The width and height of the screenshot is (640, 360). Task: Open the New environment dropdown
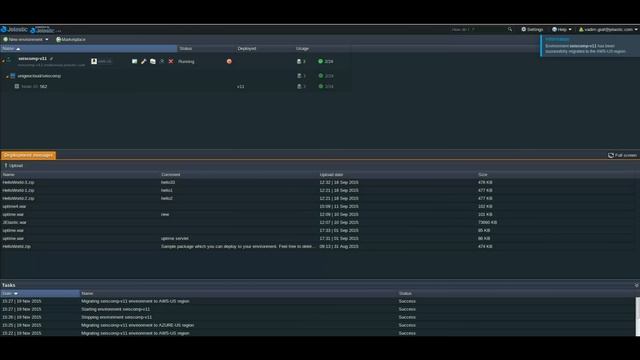pyautogui.click(x=26, y=40)
